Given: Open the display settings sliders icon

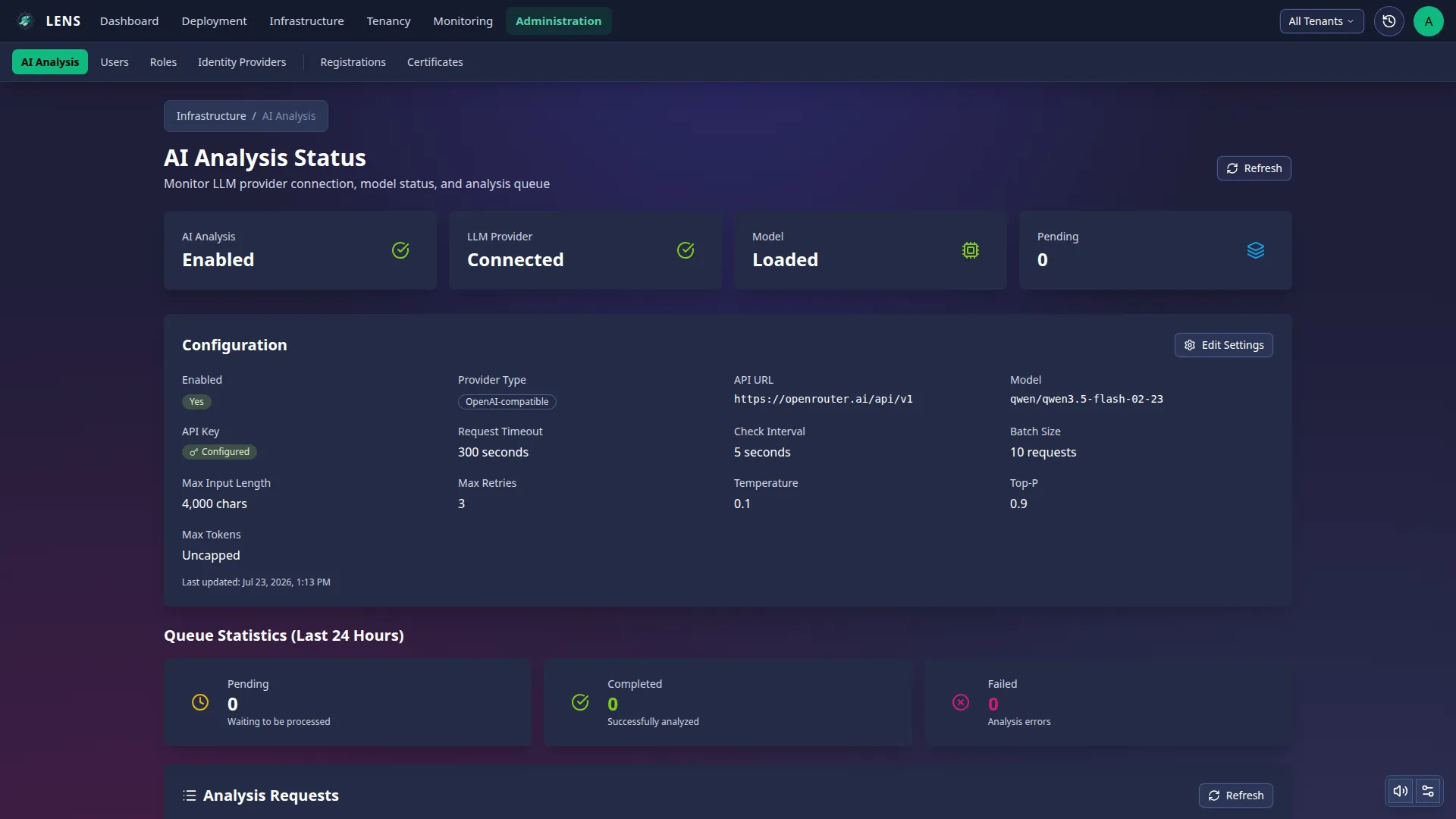Looking at the screenshot, I should (1428, 791).
